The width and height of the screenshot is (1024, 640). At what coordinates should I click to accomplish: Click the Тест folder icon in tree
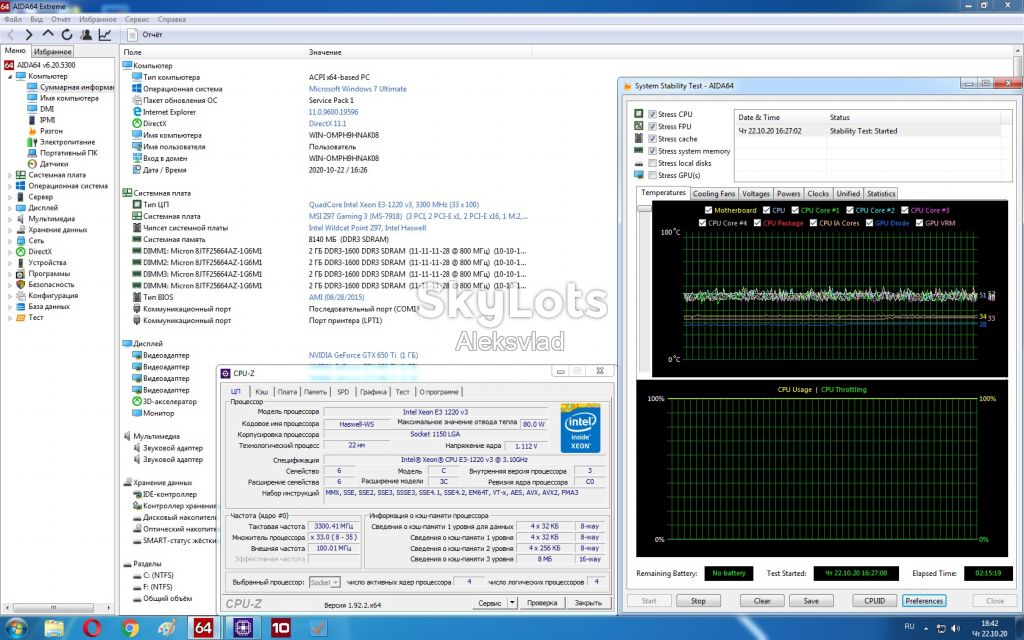(x=21, y=317)
